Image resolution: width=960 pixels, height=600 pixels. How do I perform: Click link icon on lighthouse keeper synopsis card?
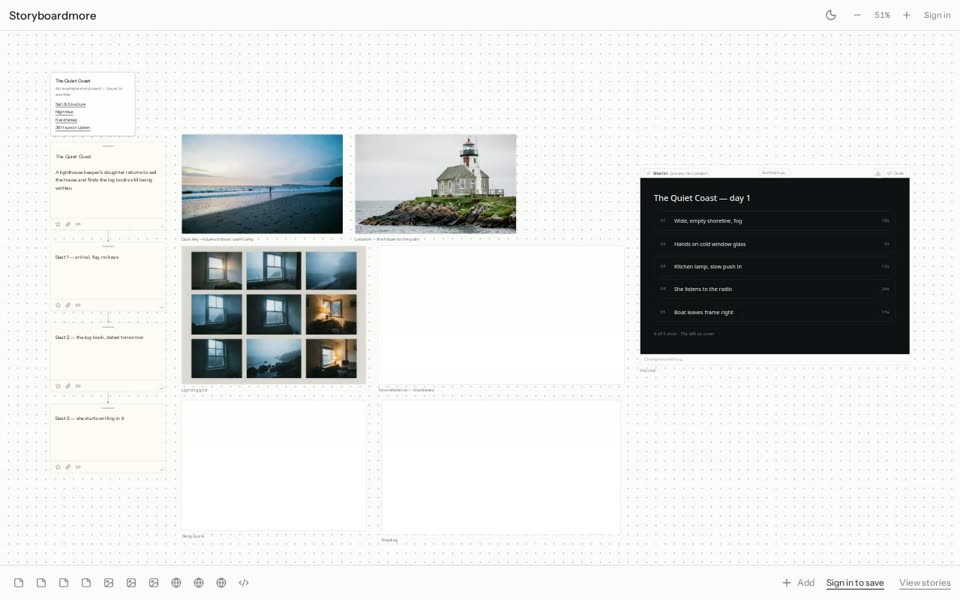78,224
